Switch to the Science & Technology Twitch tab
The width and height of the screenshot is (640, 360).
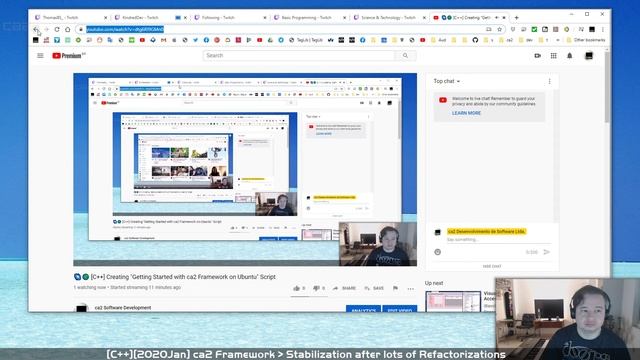pyautogui.click(x=388, y=18)
